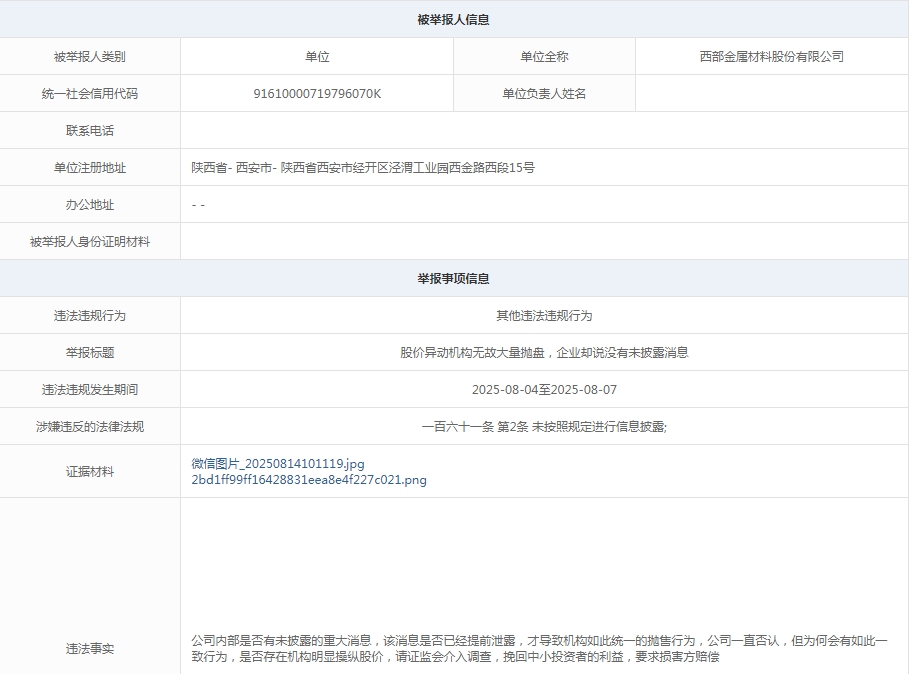The height and width of the screenshot is (674, 911).
Task: Click the 办公地址 label
Action: click(x=89, y=205)
